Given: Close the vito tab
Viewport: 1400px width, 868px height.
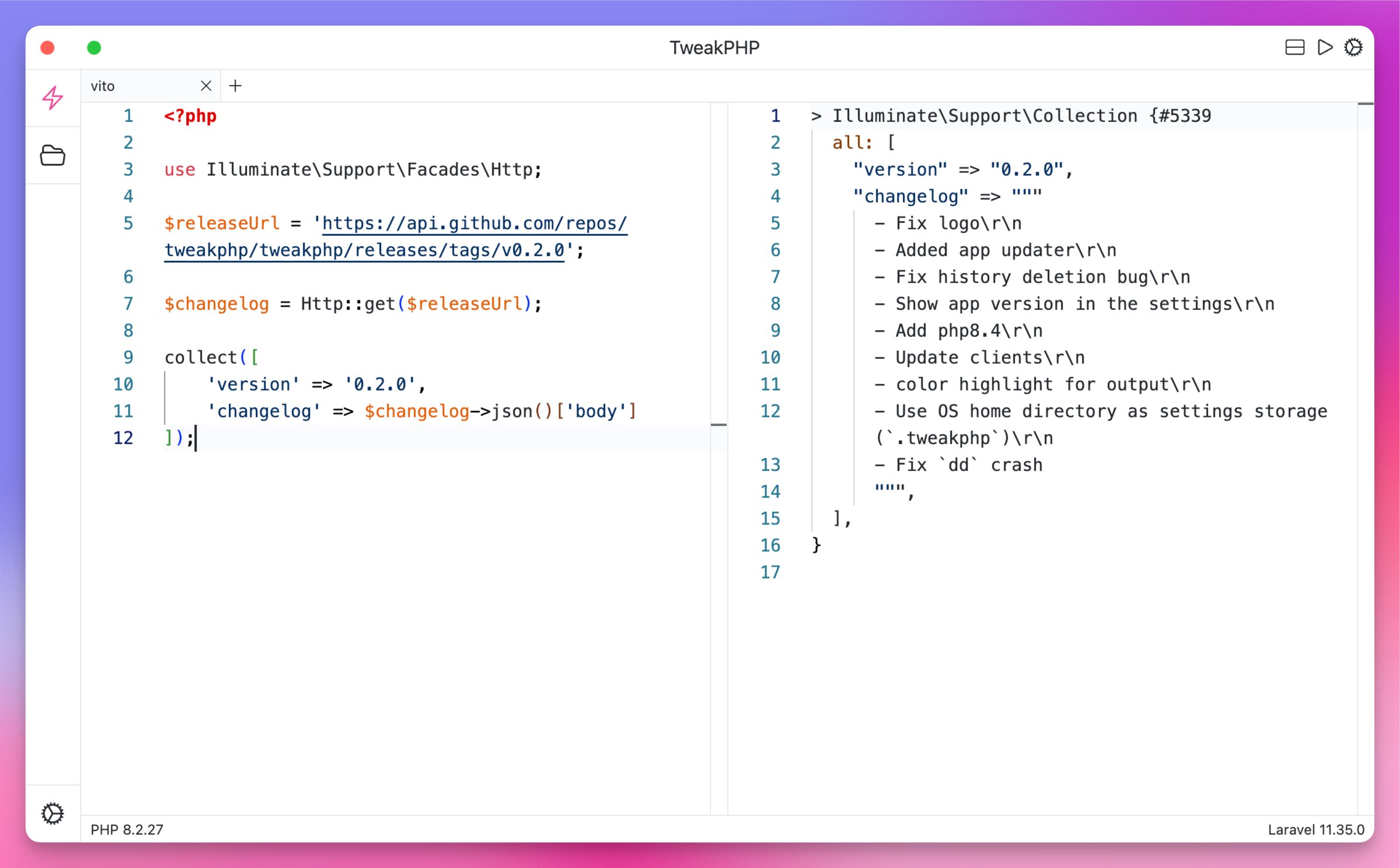Looking at the screenshot, I should point(206,86).
